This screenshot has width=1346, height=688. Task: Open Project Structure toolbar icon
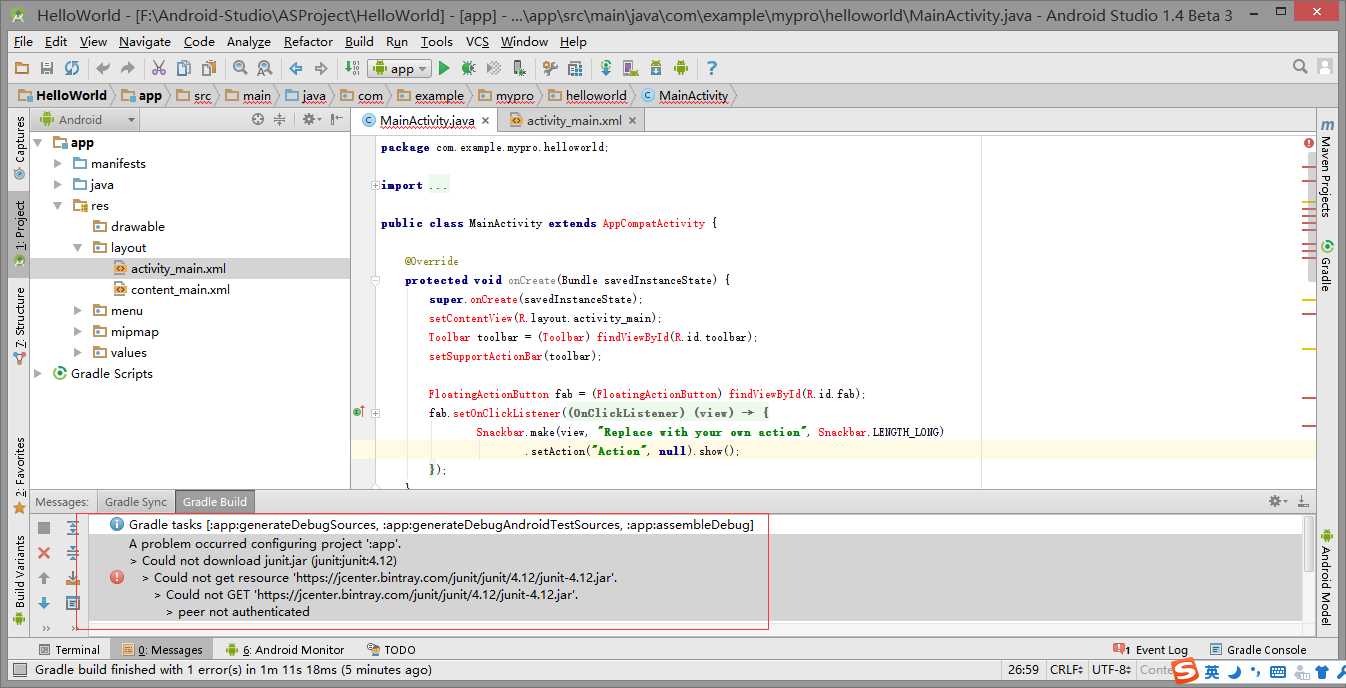pos(575,68)
